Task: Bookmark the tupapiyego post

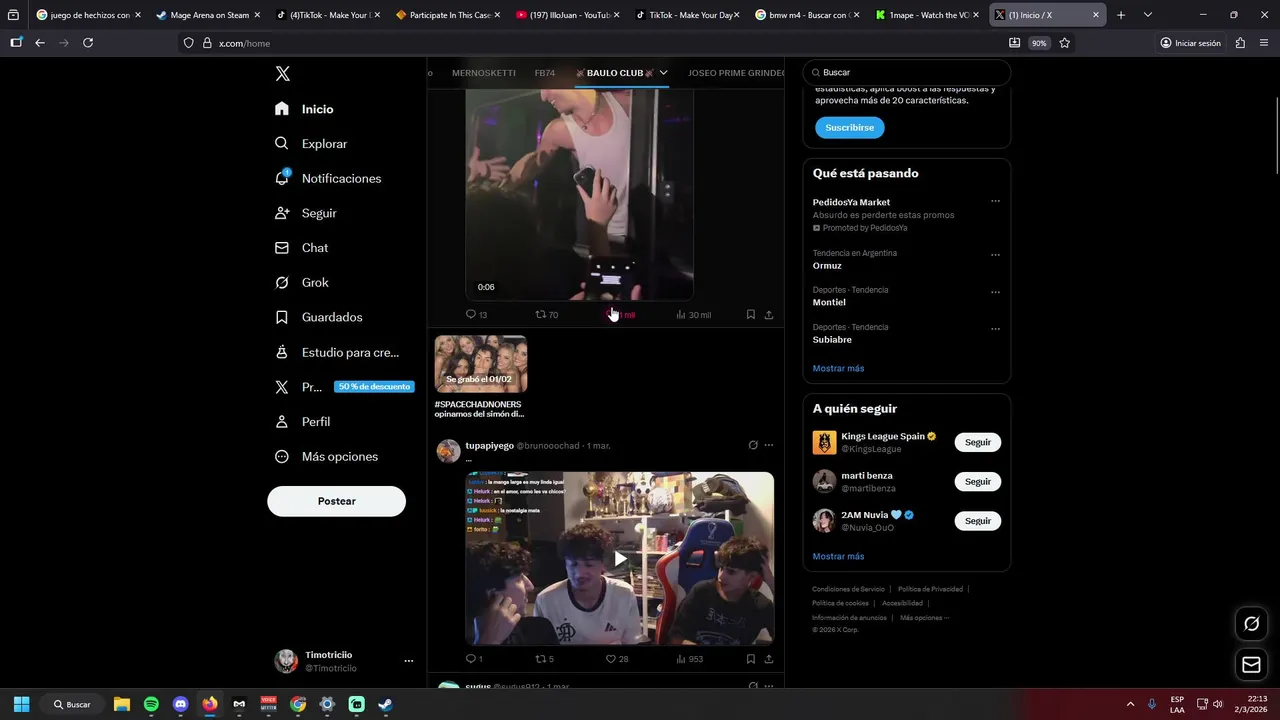Action: click(x=750, y=659)
